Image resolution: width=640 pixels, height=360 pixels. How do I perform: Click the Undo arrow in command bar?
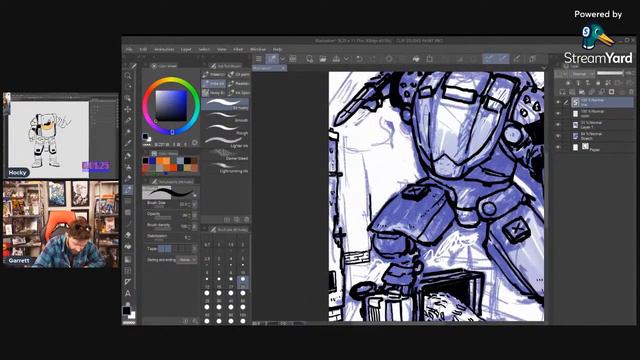[x=359, y=59]
